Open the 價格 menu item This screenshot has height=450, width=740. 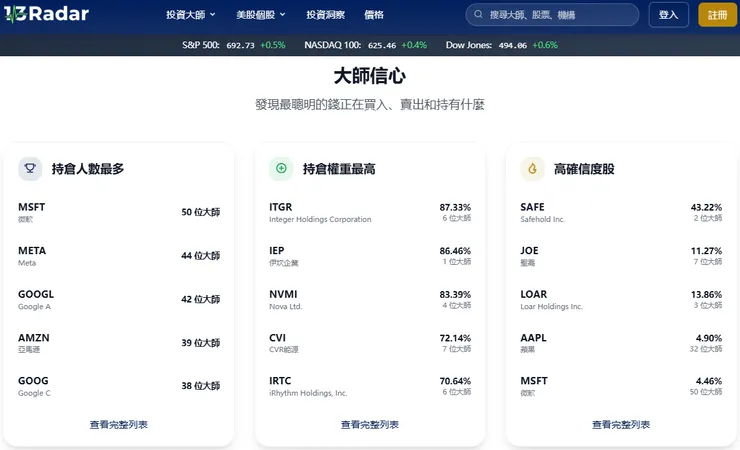point(374,15)
